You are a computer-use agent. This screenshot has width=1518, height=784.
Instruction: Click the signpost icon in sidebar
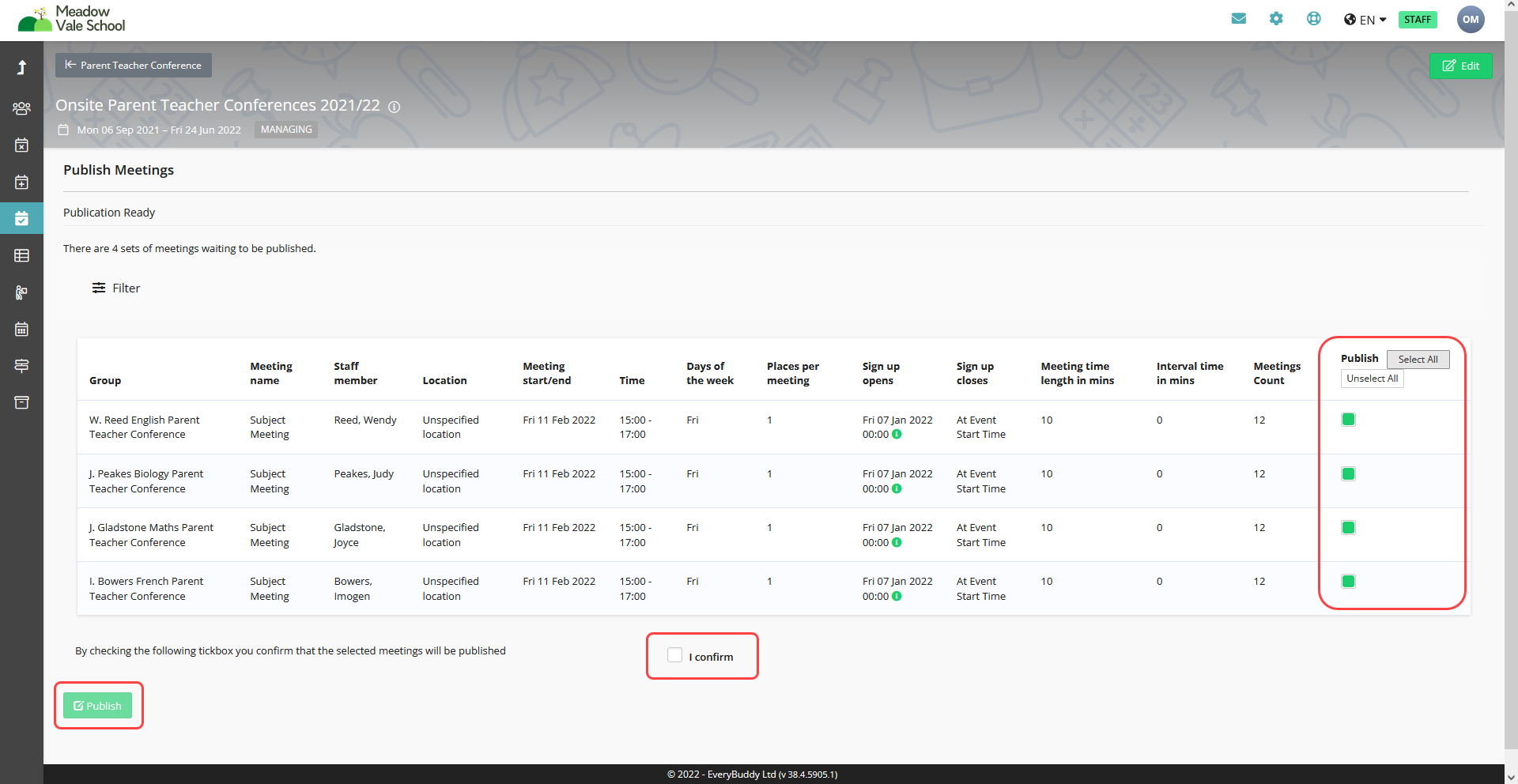[21, 366]
